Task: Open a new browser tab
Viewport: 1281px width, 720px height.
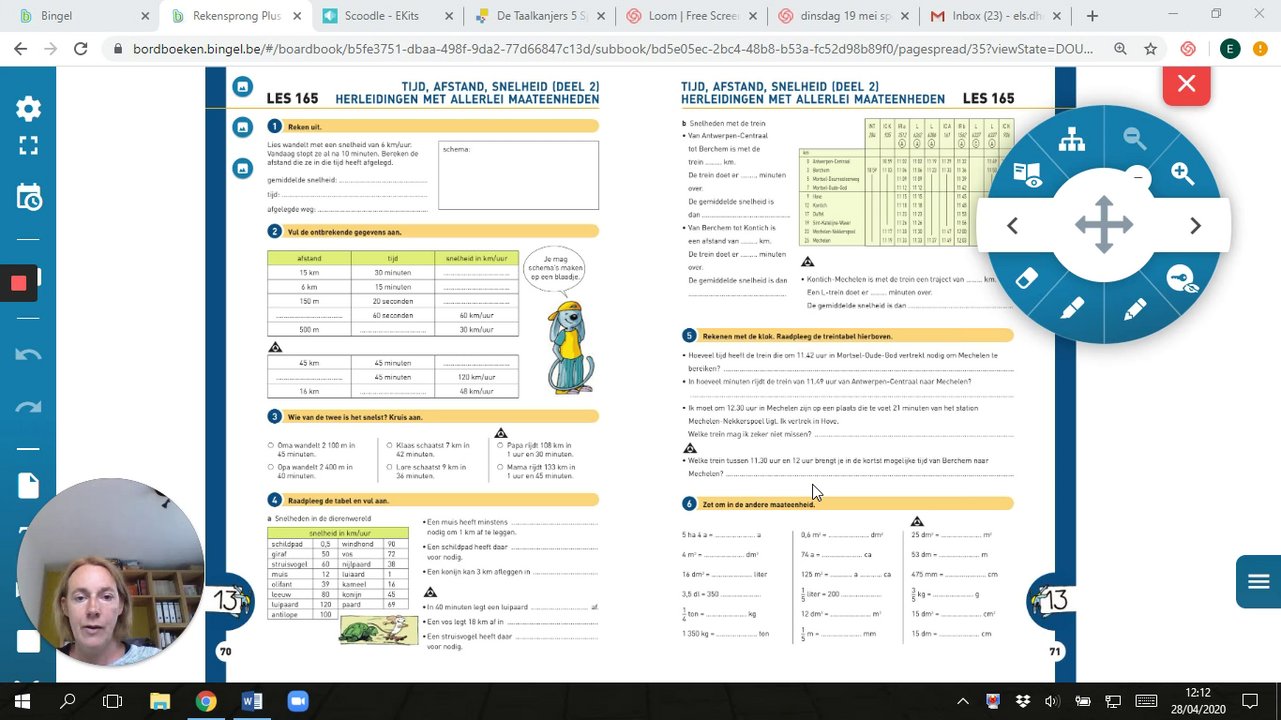Action: (x=1092, y=16)
